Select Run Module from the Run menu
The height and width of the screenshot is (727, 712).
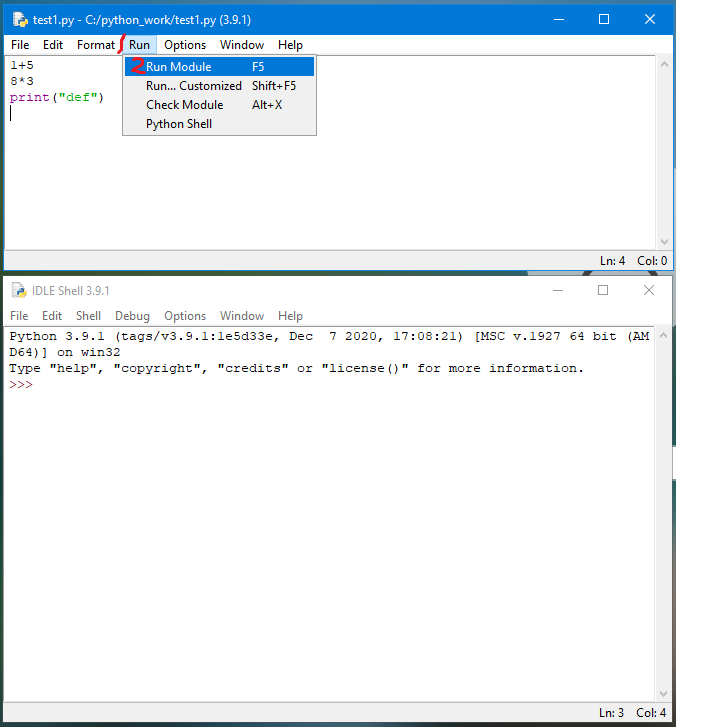179,67
